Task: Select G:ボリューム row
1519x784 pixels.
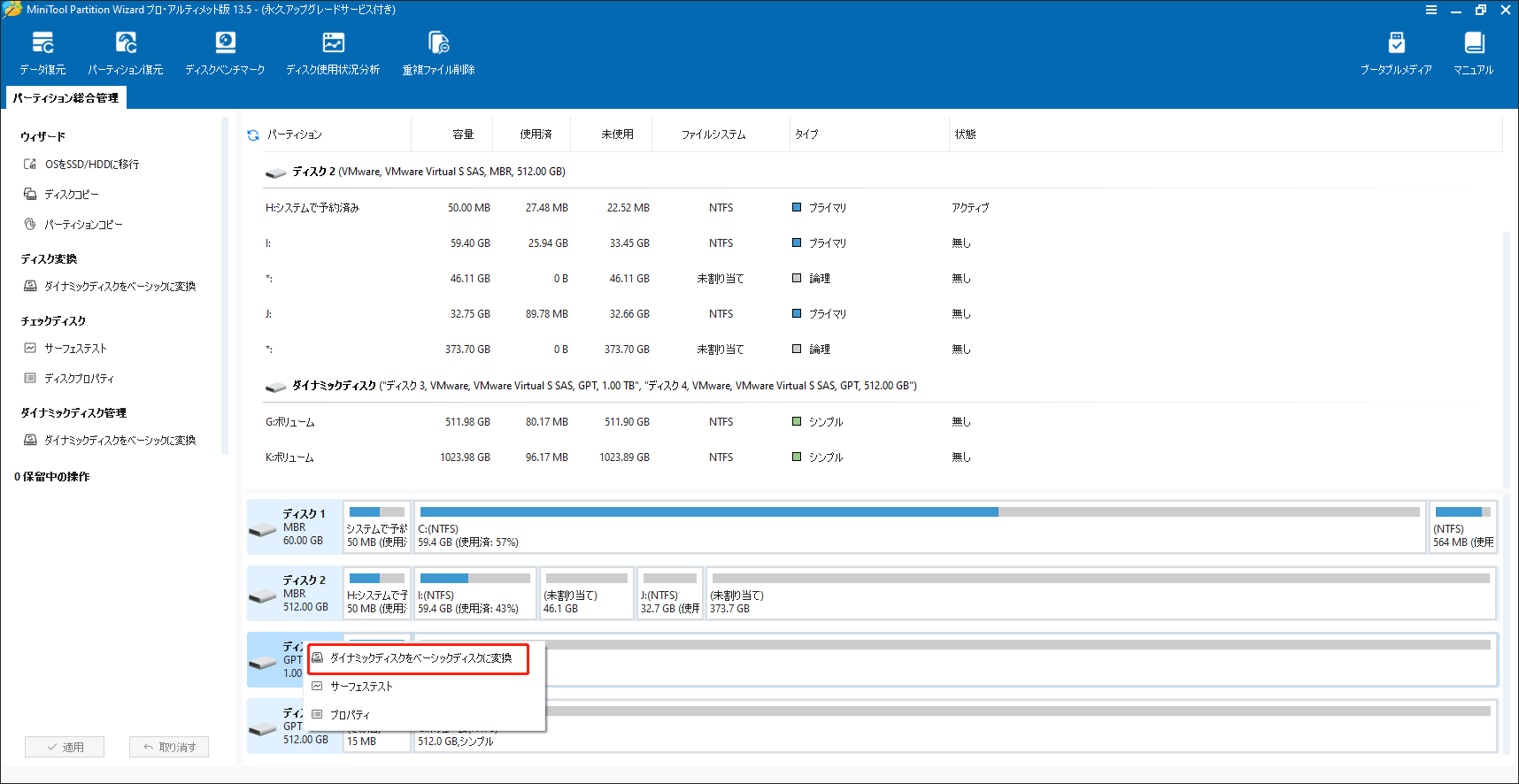Action: point(882,422)
